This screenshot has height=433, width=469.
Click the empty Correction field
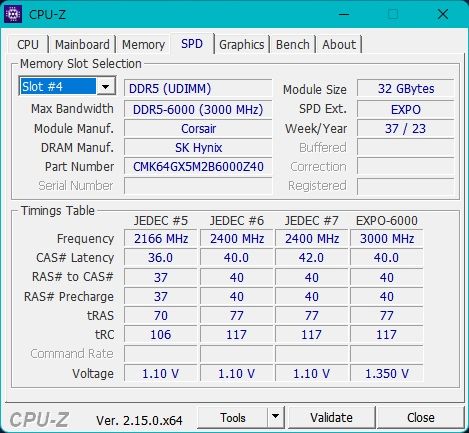(x=406, y=167)
